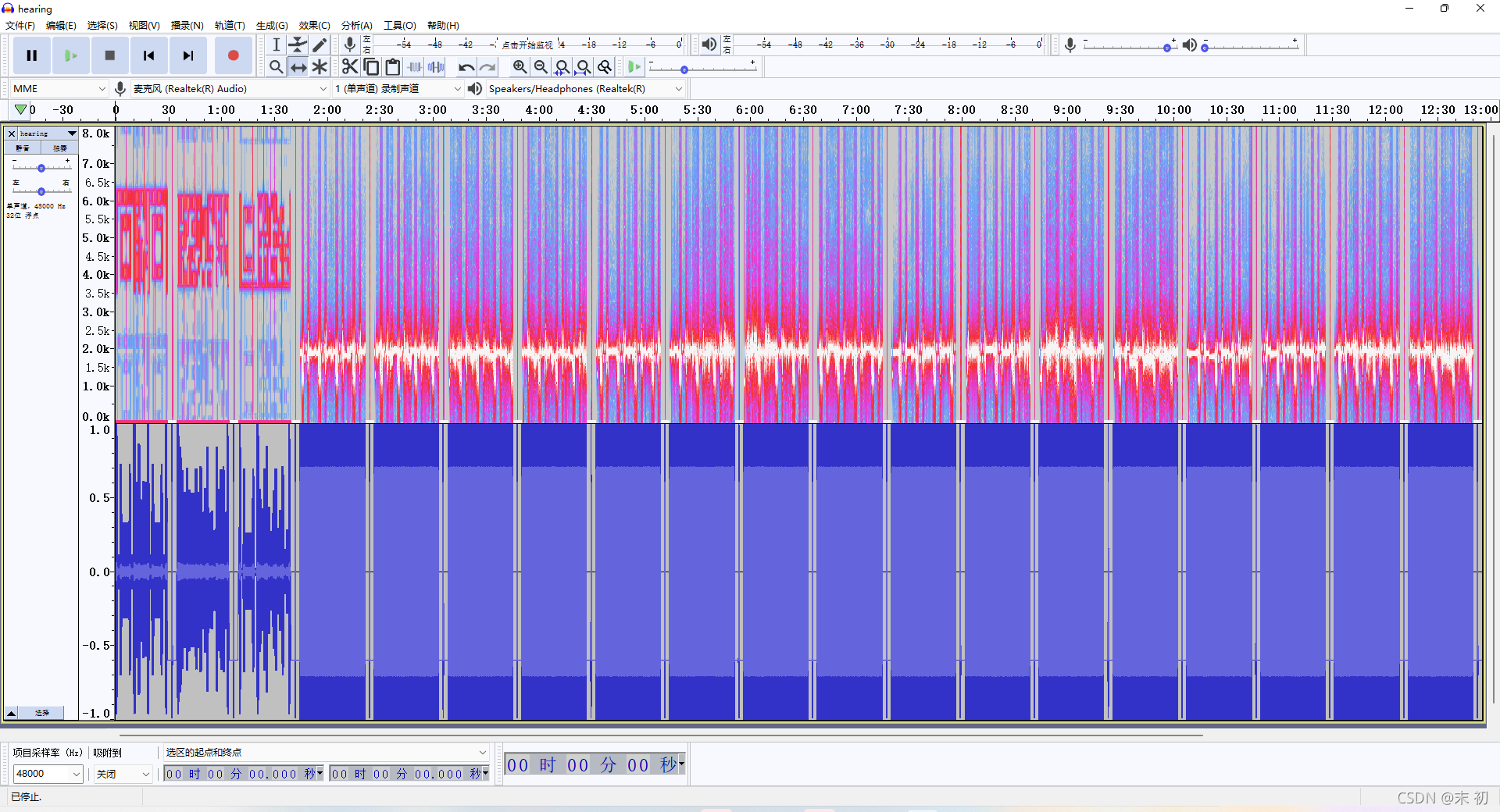
Task: Click the 5:00 mark on the timeline ruler
Action: 645,110
